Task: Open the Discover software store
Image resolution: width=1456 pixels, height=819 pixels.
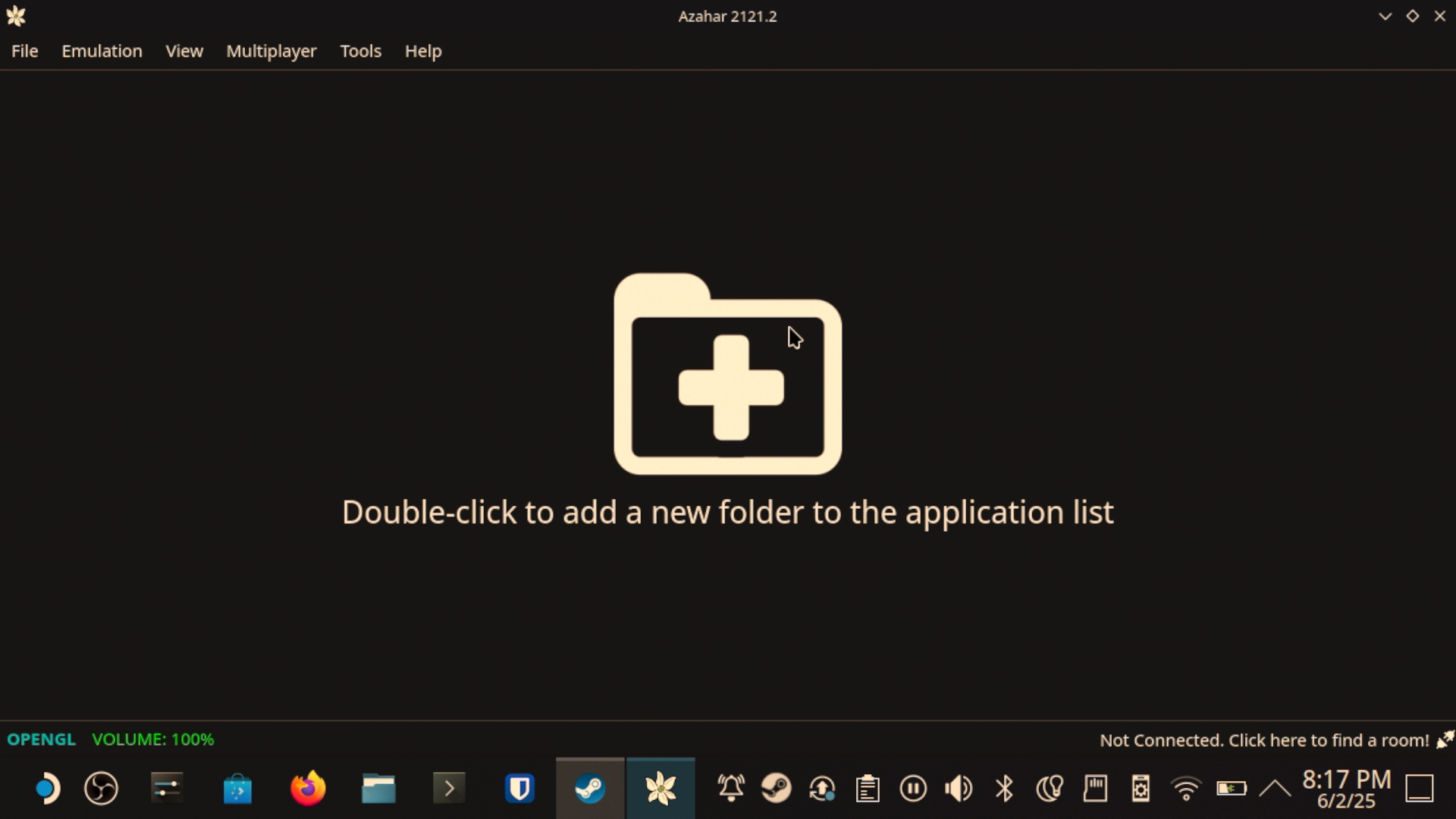Action: click(x=237, y=789)
